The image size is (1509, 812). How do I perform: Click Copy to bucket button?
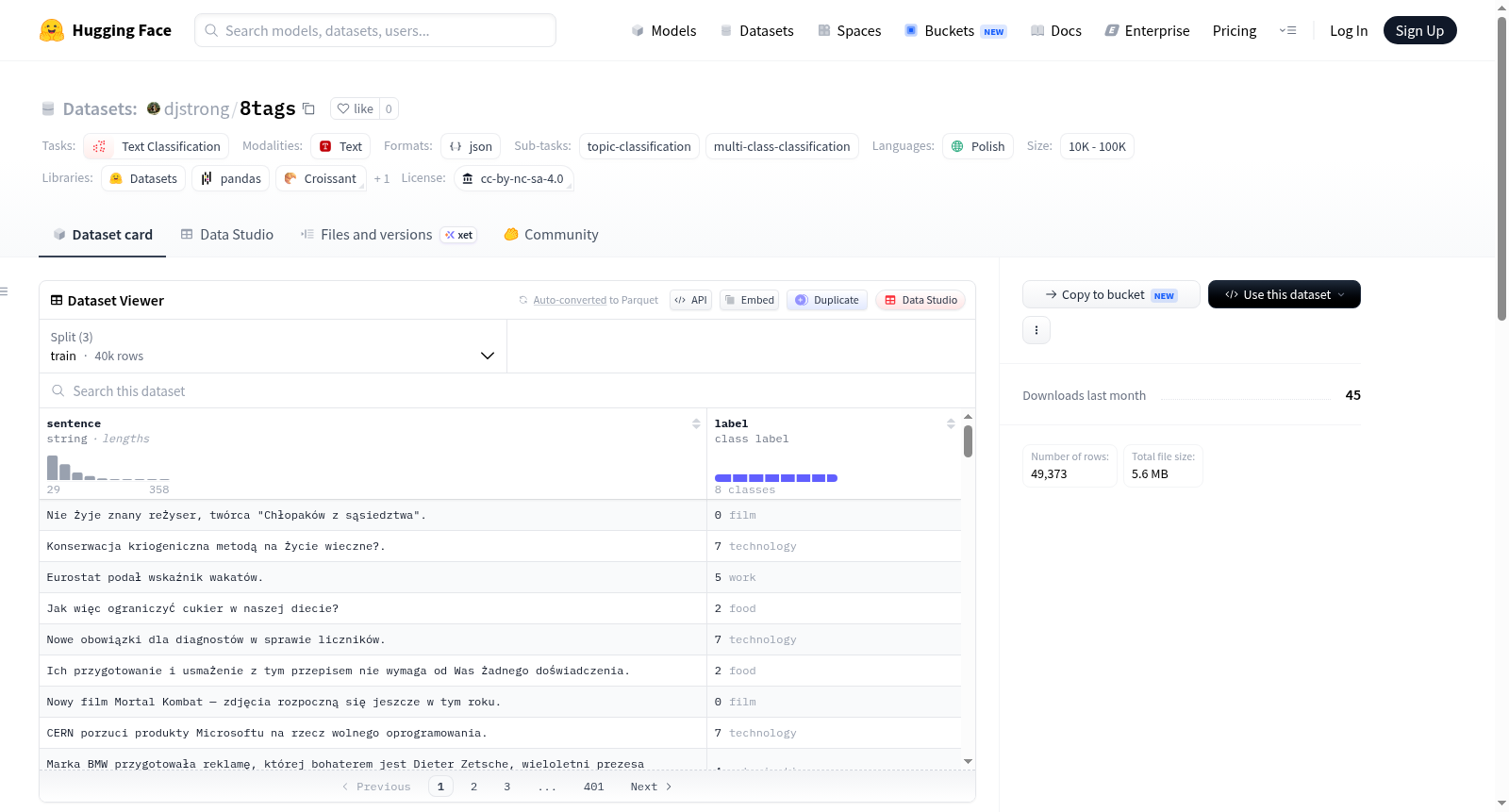(1111, 294)
